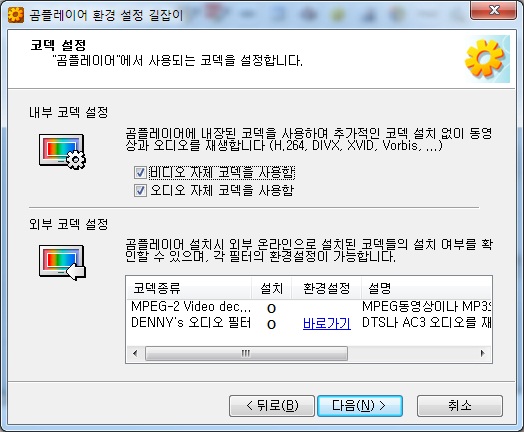The width and height of the screenshot is (524, 432).
Task: Open the 바로가기 link for DENNY's filter
Action: pyautogui.click(x=326, y=323)
